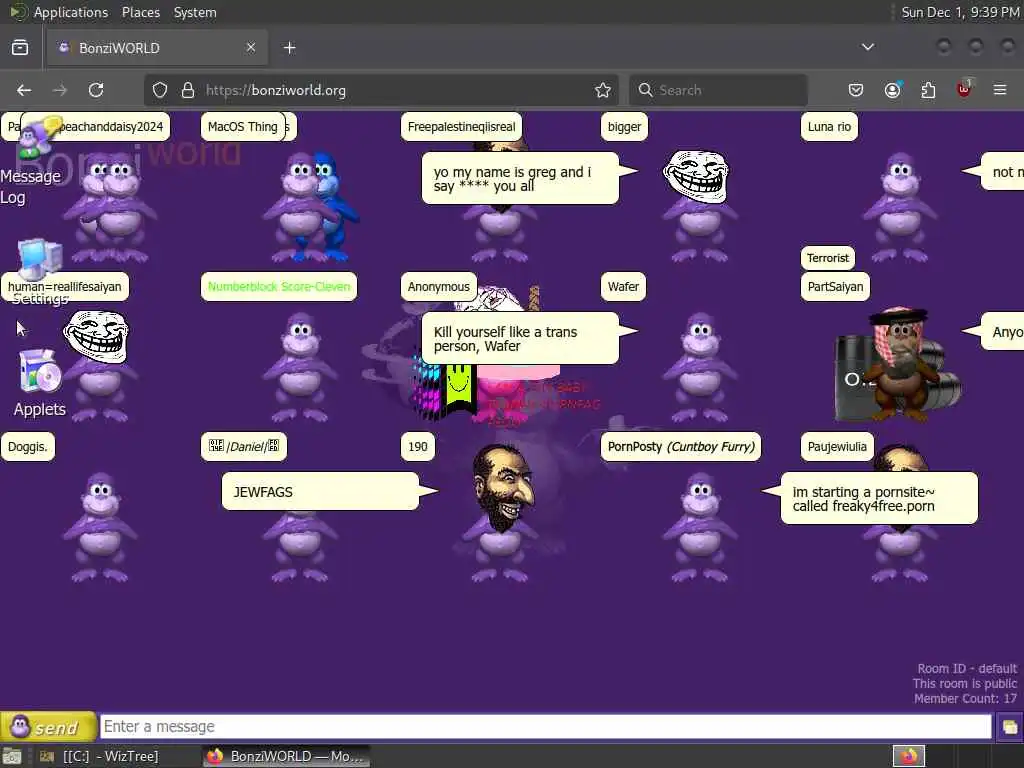Viewport: 1024px width, 768px height.
Task: Click the Freepalestineqiisreal name tag
Action: (461, 127)
